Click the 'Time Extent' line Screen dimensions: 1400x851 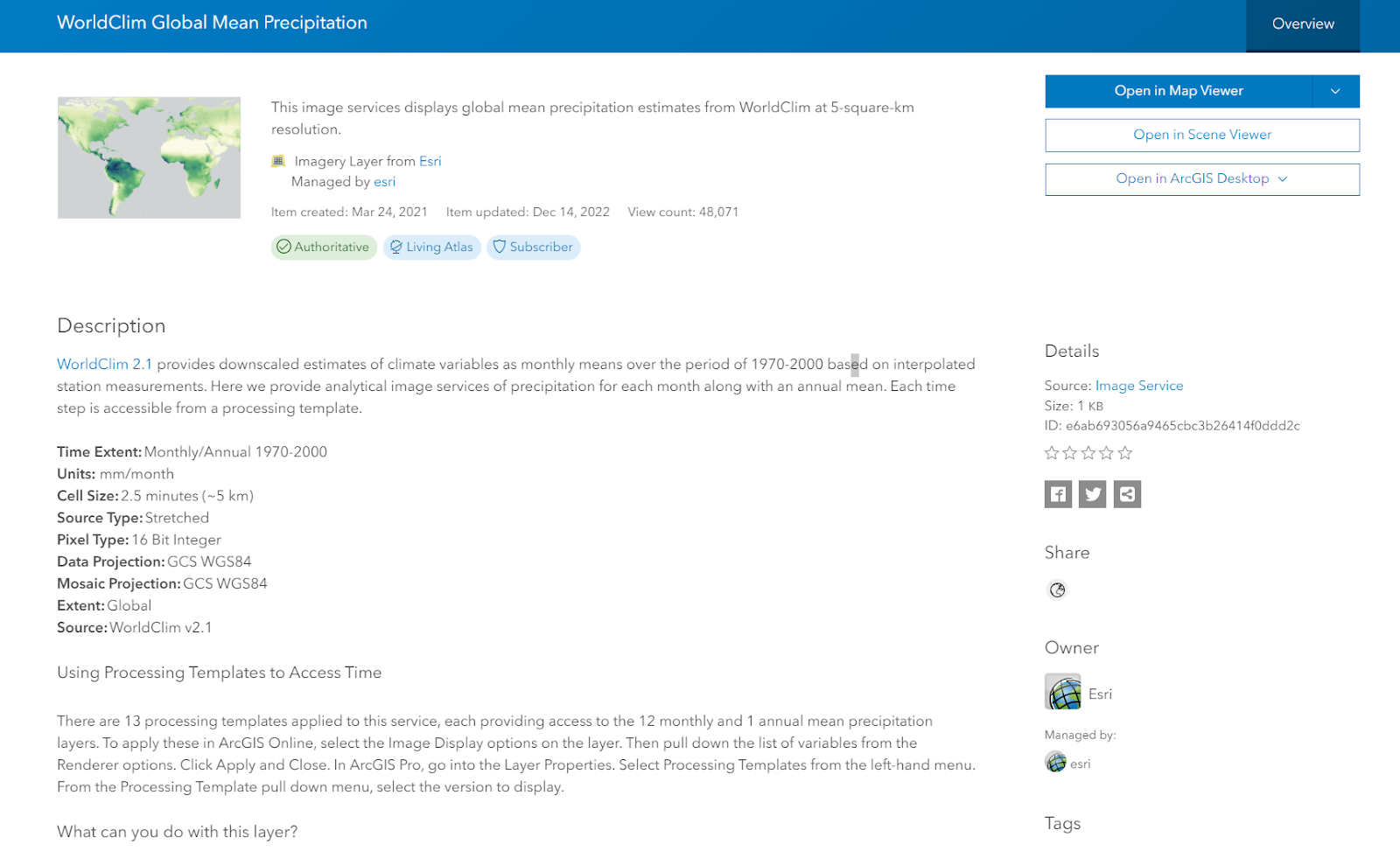click(192, 452)
